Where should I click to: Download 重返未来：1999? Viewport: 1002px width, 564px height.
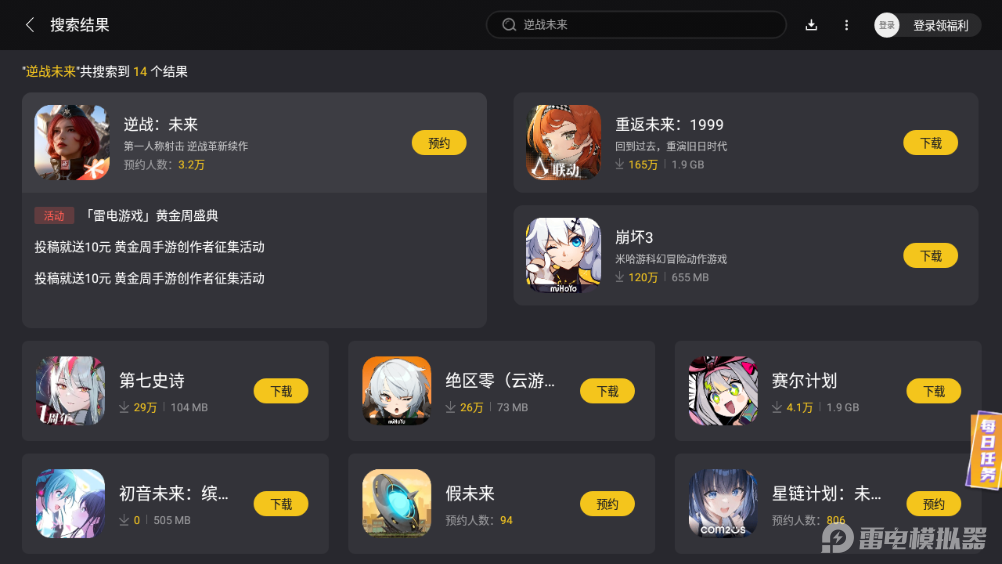click(x=930, y=142)
